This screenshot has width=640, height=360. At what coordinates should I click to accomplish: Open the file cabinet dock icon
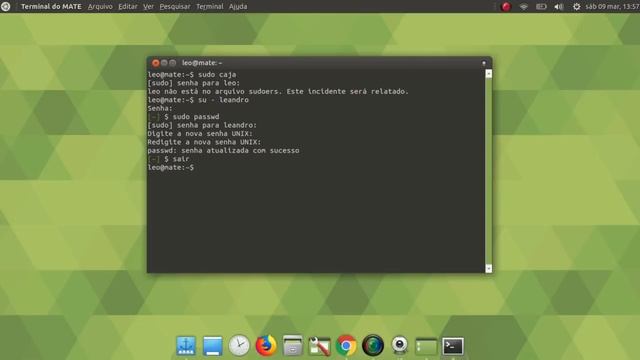[293, 346]
